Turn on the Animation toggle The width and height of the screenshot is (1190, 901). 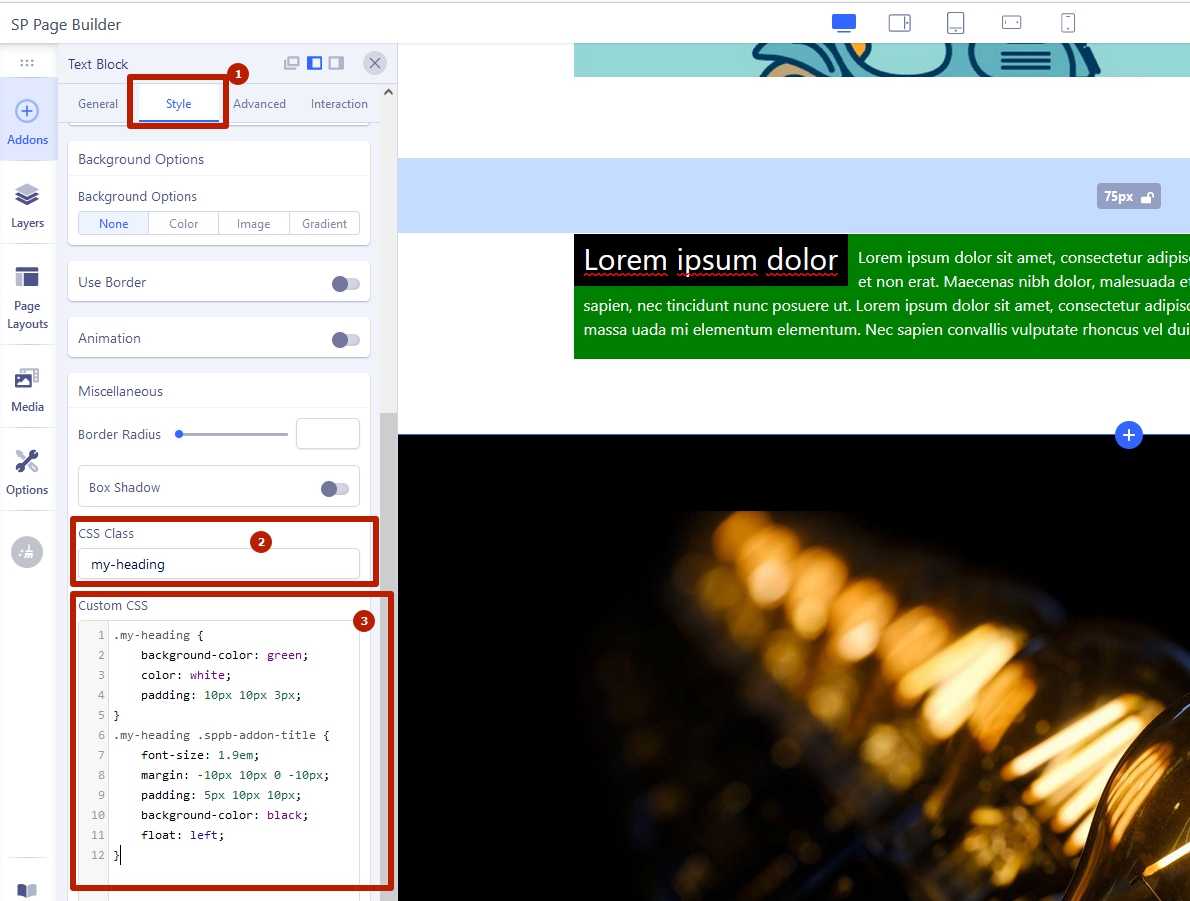coord(345,340)
